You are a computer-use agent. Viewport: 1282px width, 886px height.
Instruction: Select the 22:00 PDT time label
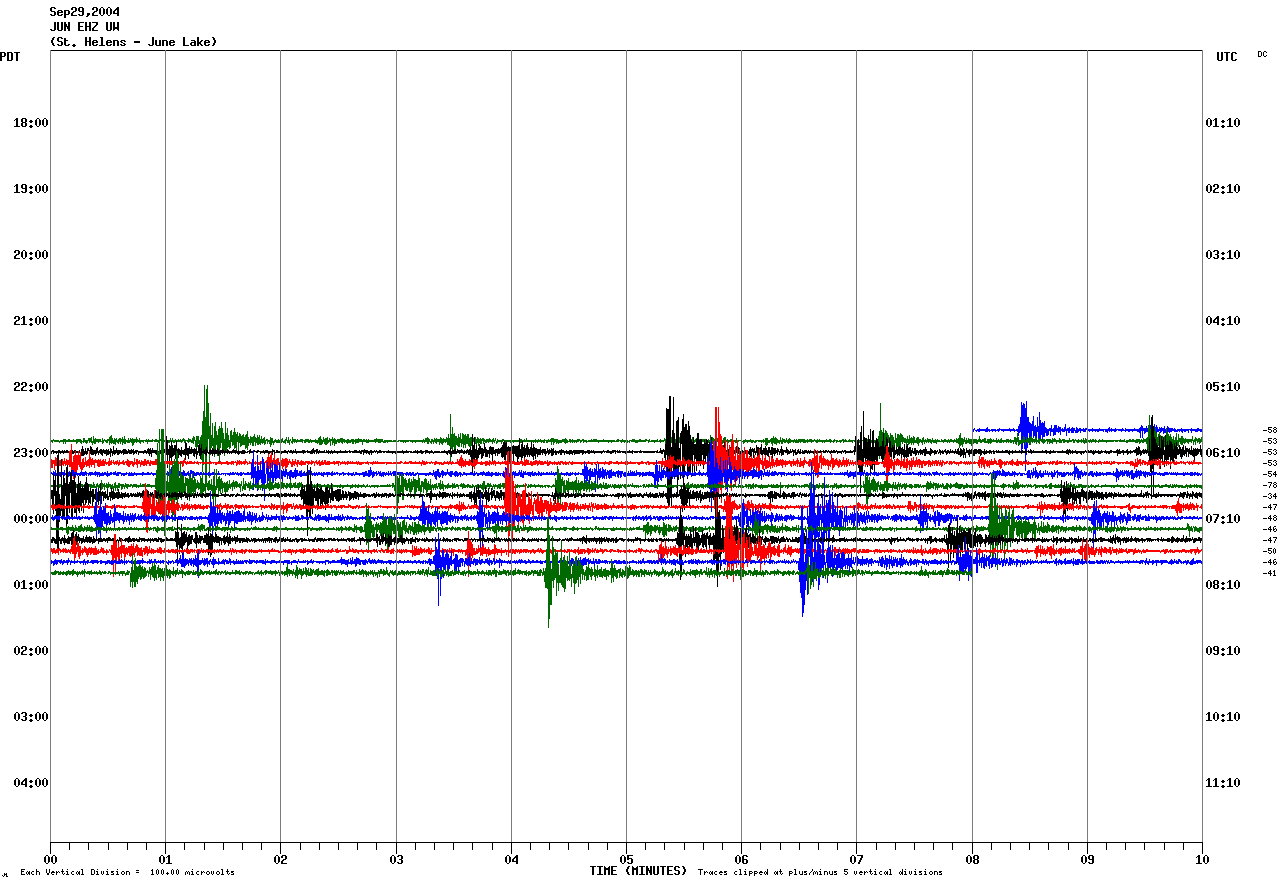(x=31, y=387)
